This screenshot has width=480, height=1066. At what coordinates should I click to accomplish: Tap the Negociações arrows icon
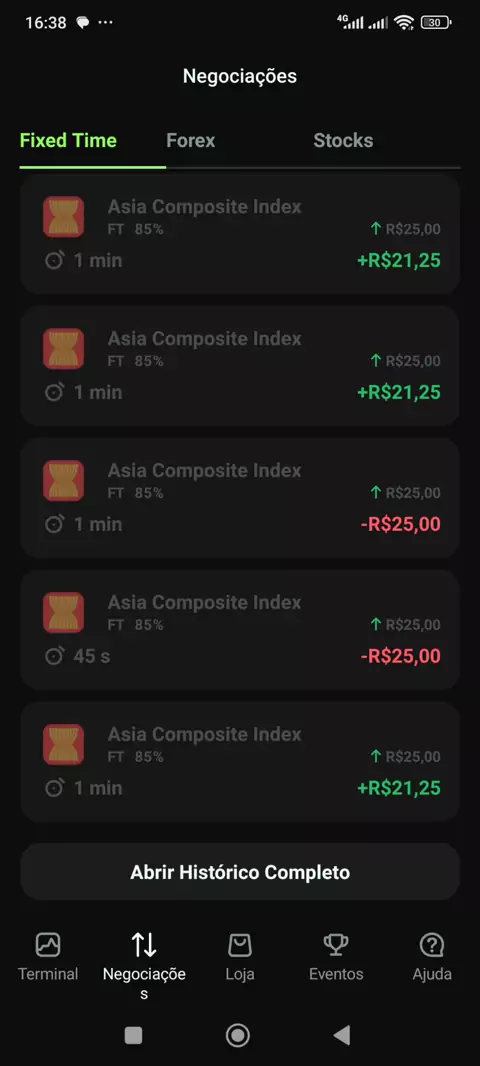coord(143,944)
